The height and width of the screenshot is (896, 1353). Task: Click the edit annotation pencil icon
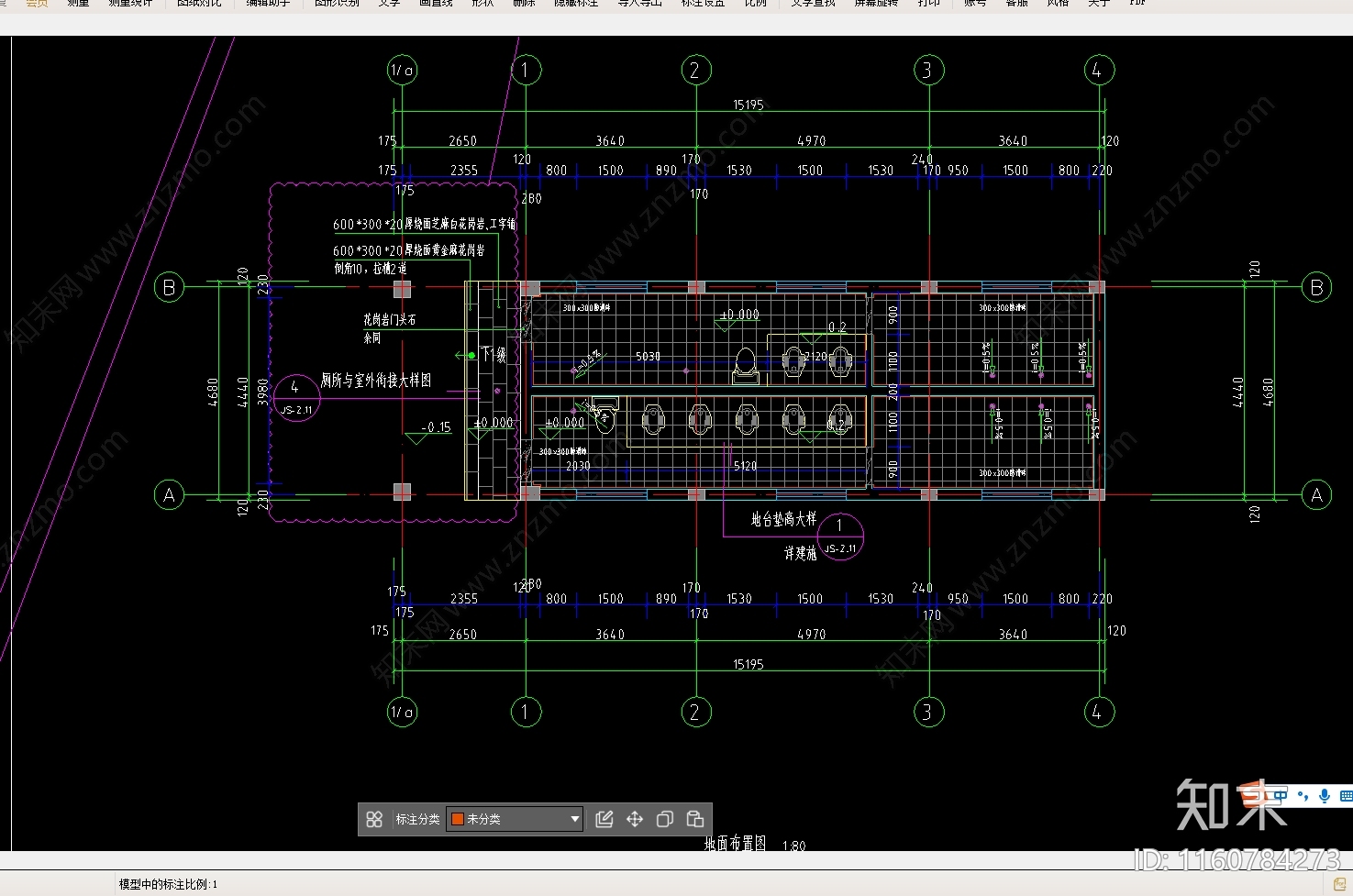pos(604,819)
